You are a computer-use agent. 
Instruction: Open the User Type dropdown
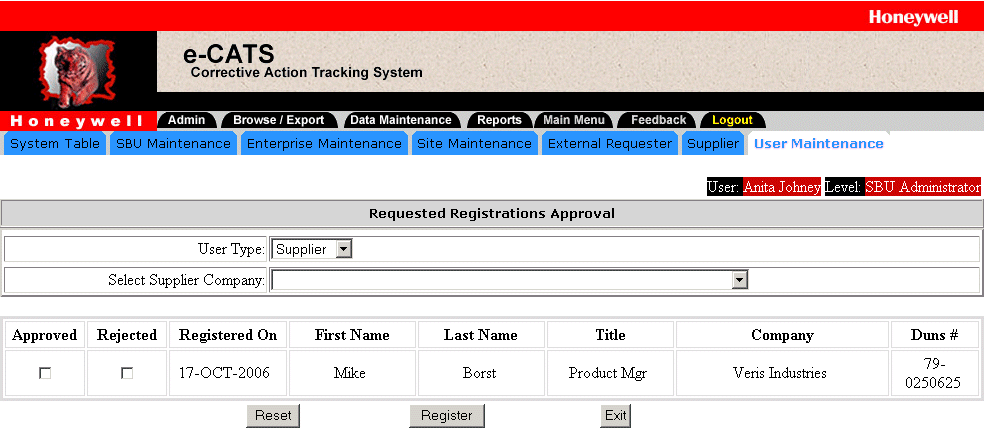313,250
